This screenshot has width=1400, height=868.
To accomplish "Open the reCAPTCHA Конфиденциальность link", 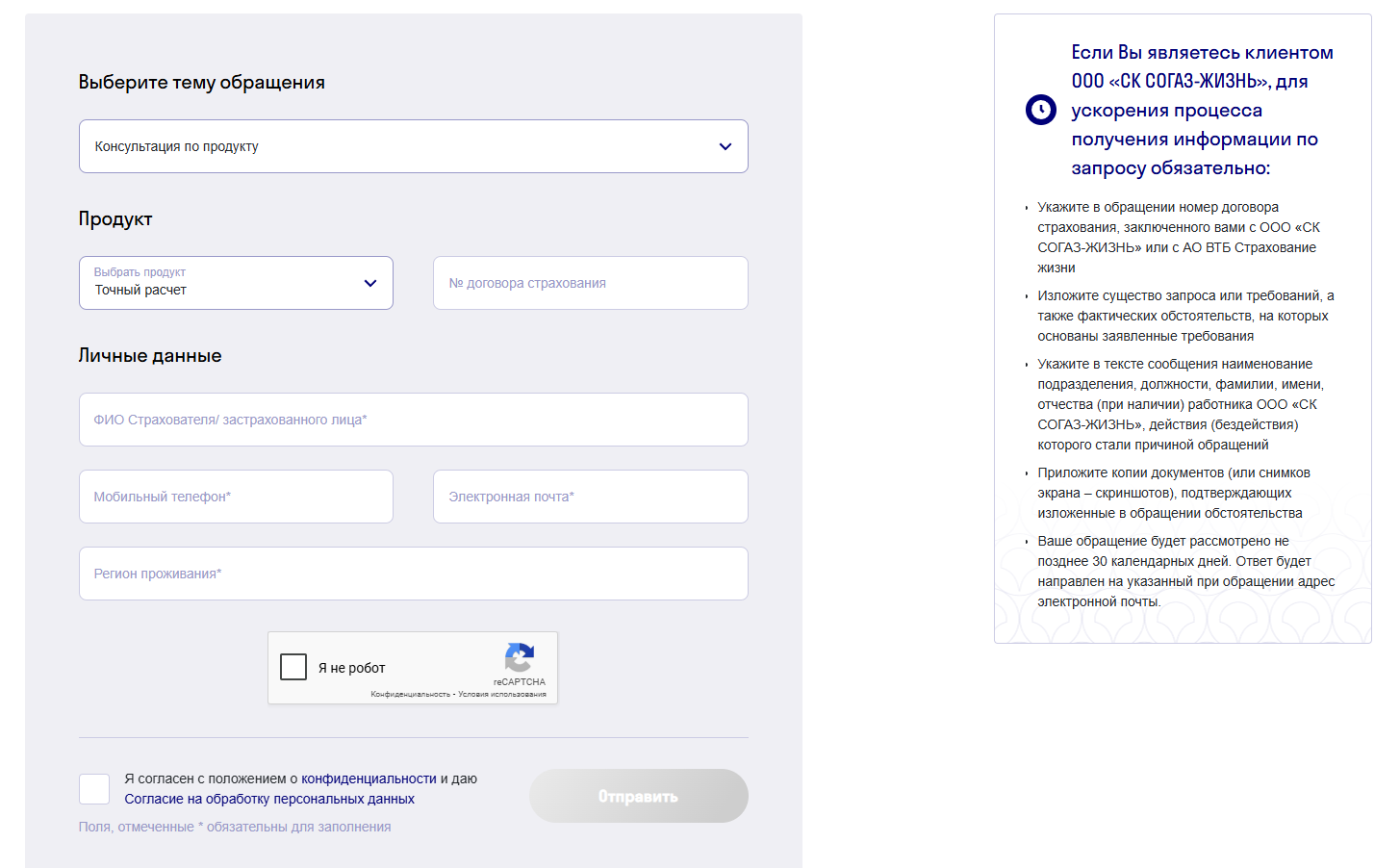I will tap(410, 694).
